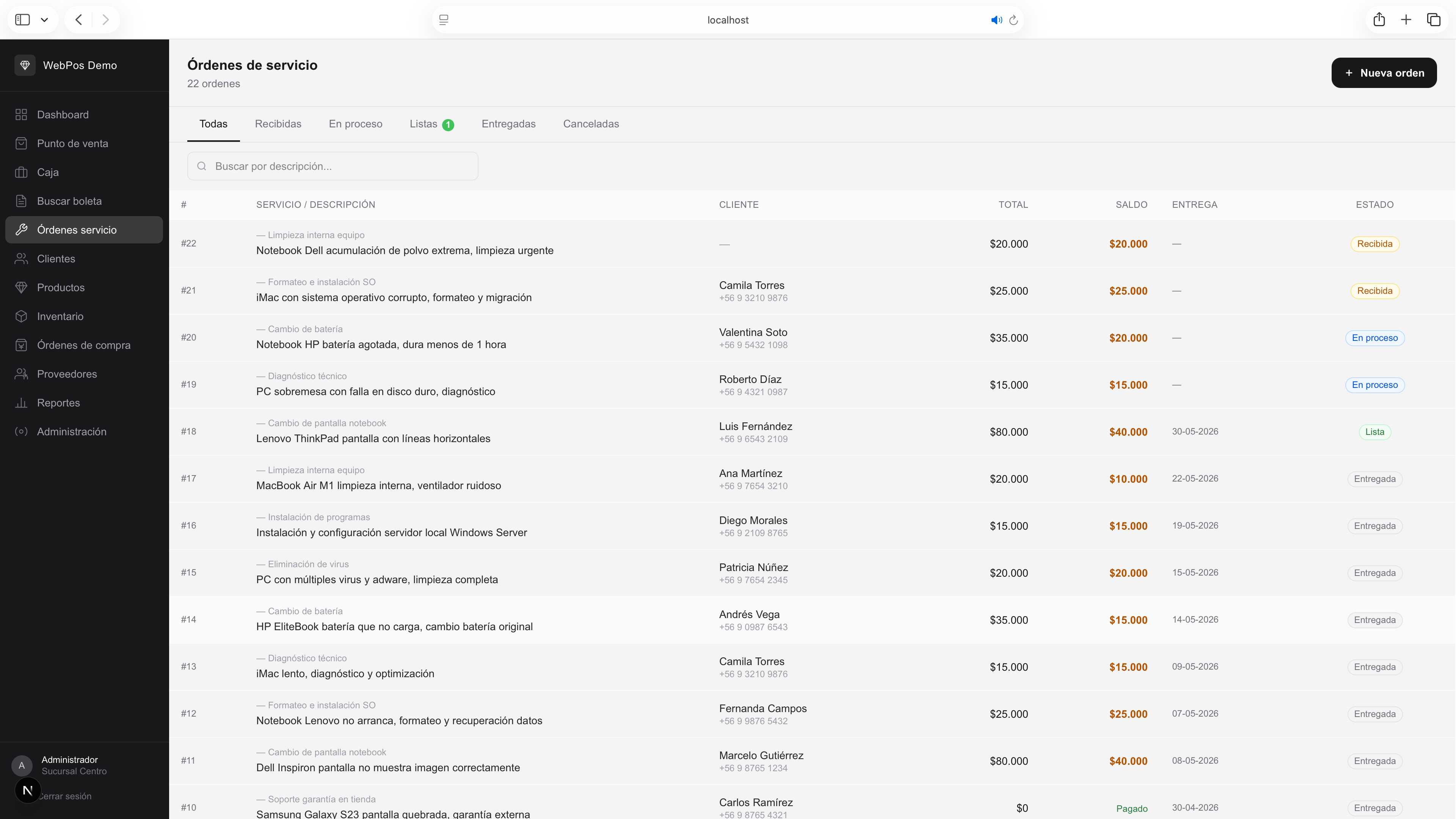Image resolution: width=1456 pixels, height=819 pixels.
Task: Mute tab with the speaker icon
Action: click(x=996, y=20)
